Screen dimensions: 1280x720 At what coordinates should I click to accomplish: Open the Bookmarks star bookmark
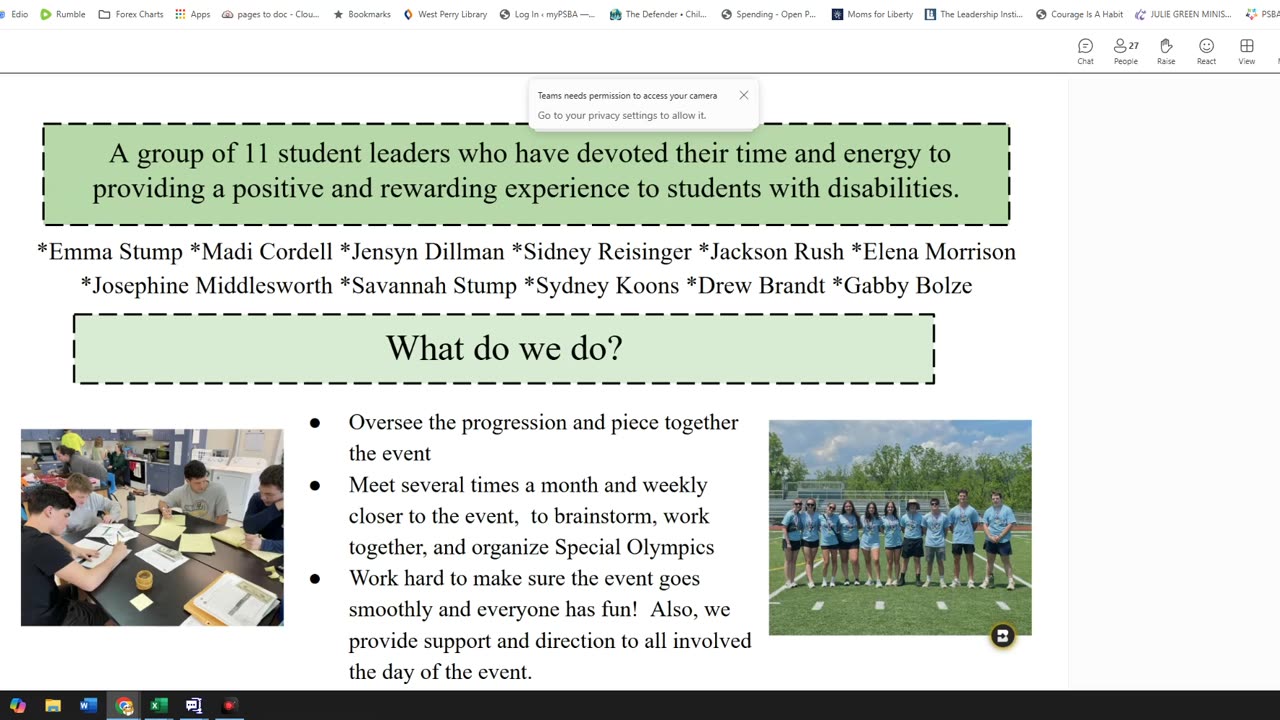[x=362, y=14]
